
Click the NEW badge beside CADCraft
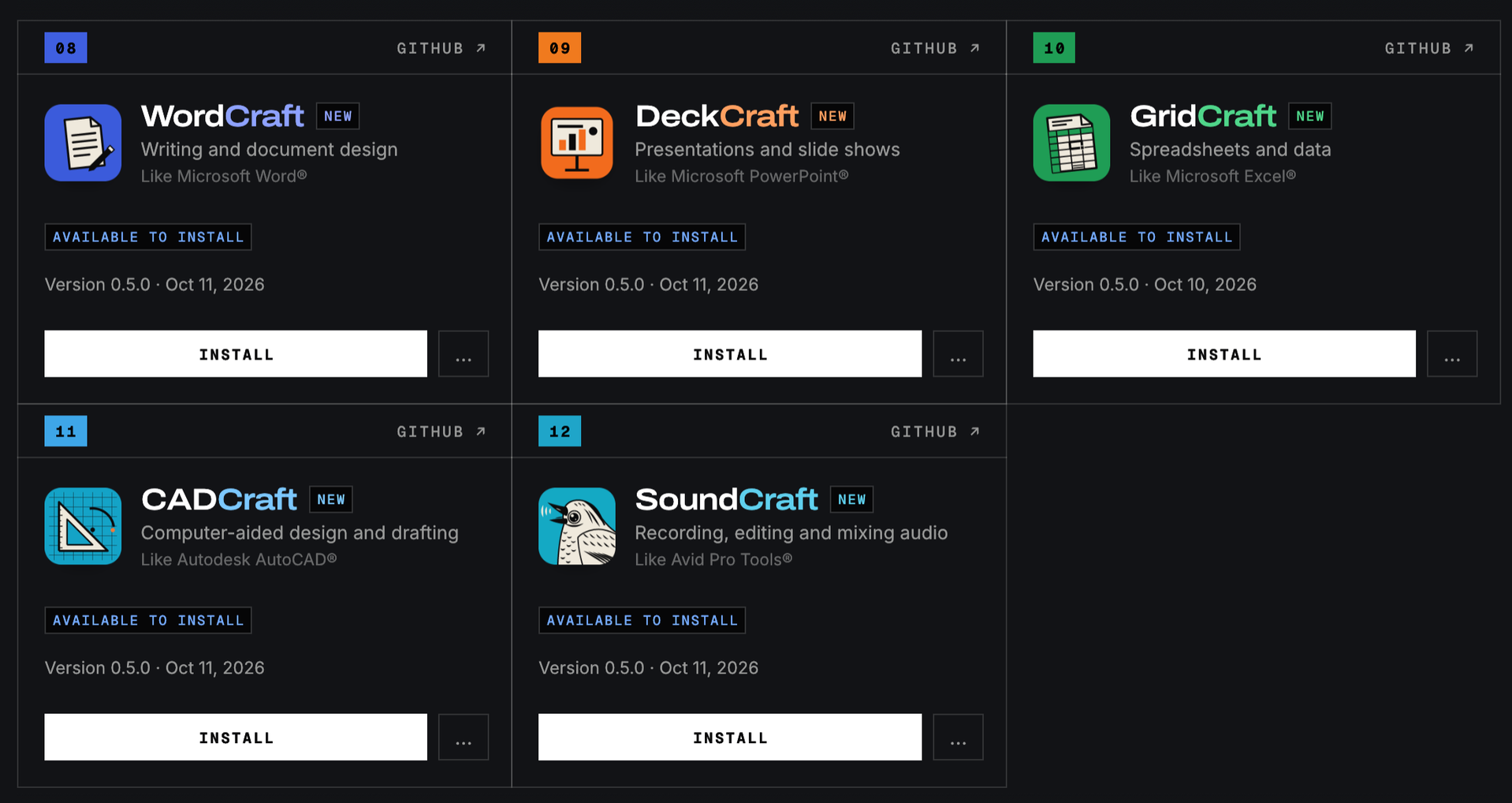[x=331, y=499]
